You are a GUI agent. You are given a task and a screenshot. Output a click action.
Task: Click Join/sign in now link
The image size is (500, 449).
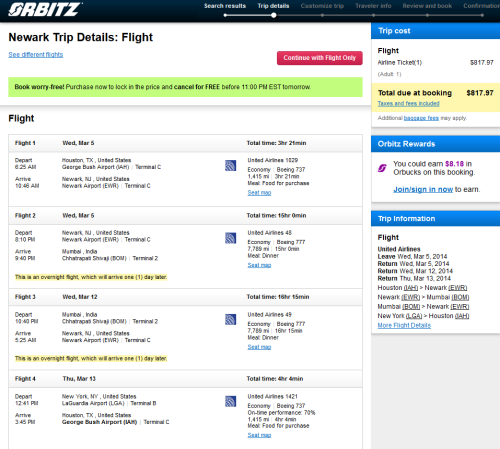tap(423, 189)
